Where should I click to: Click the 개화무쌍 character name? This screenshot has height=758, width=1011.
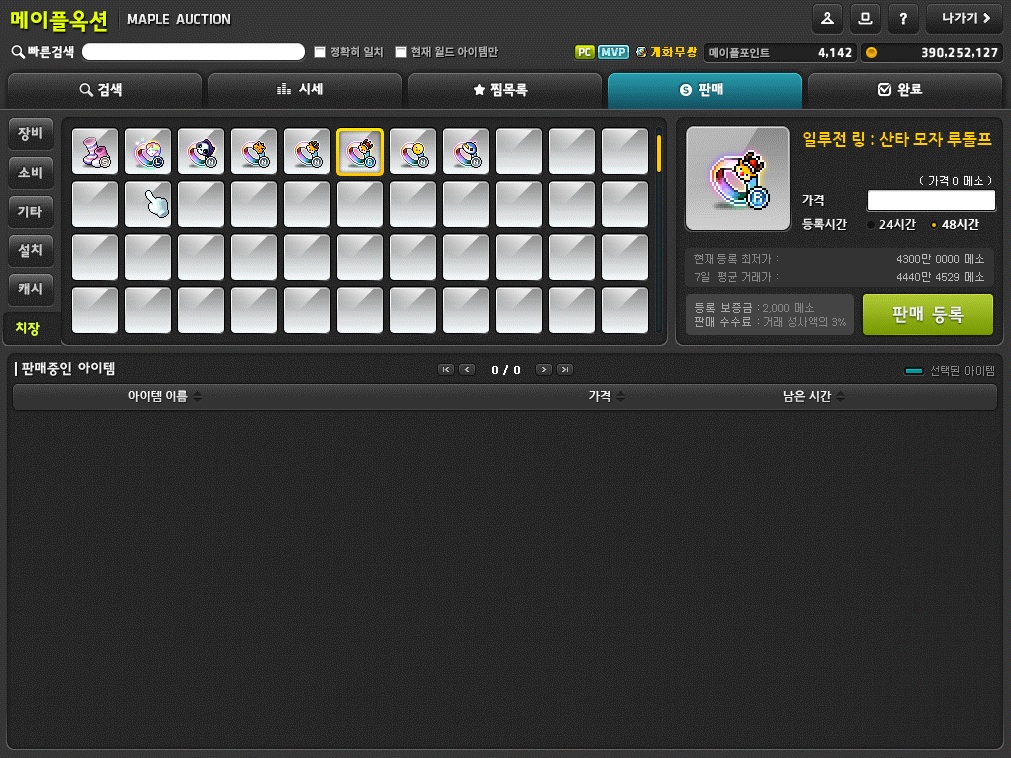click(673, 52)
